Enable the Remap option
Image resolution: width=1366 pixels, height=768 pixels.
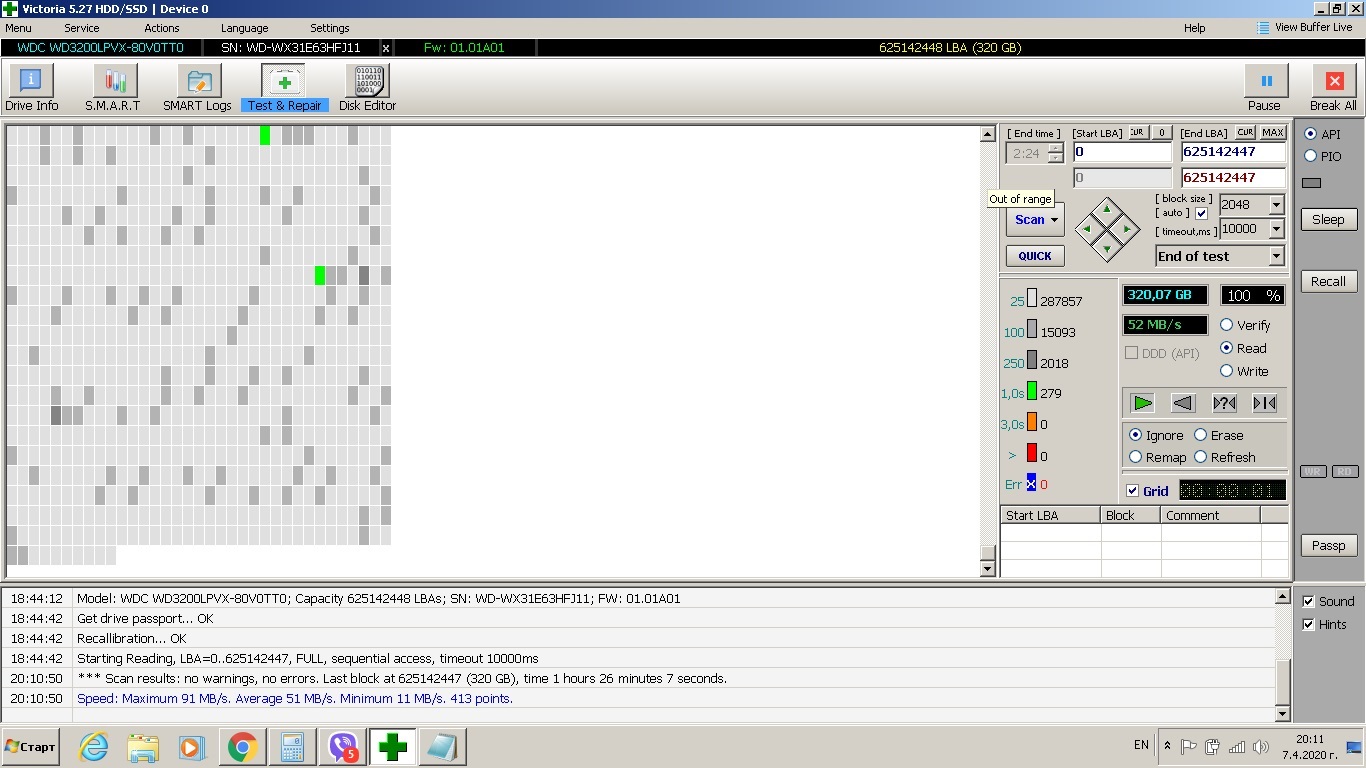pyautogui.click(x=1136, y=457)
